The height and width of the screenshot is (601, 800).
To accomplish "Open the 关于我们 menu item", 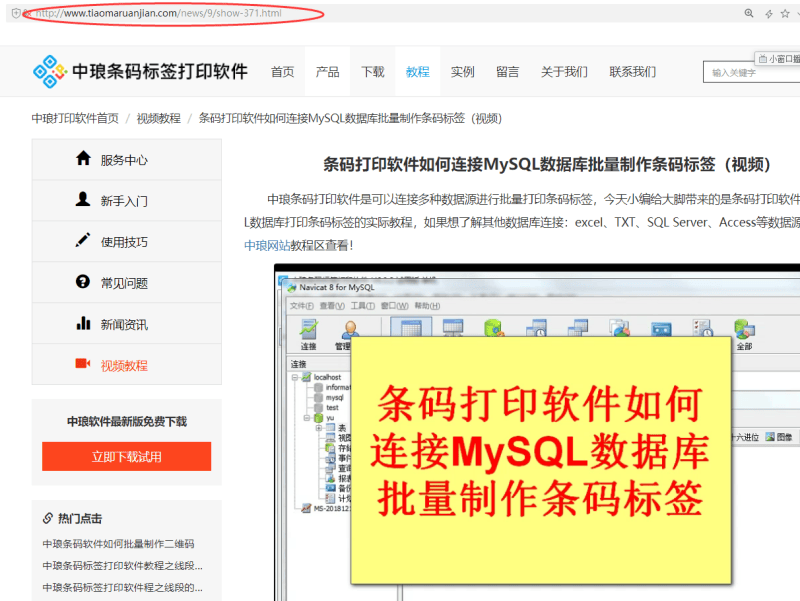I will click(565, 72).
